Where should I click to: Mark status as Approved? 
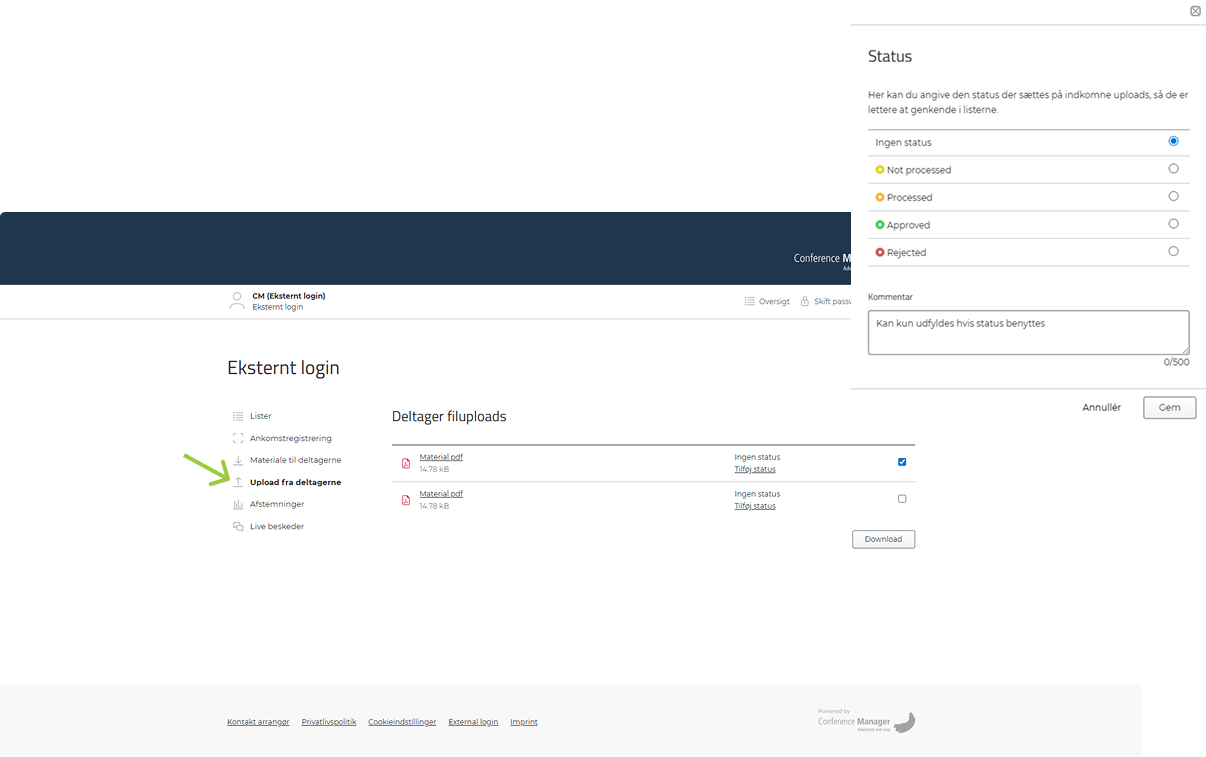pos(1174,224)
